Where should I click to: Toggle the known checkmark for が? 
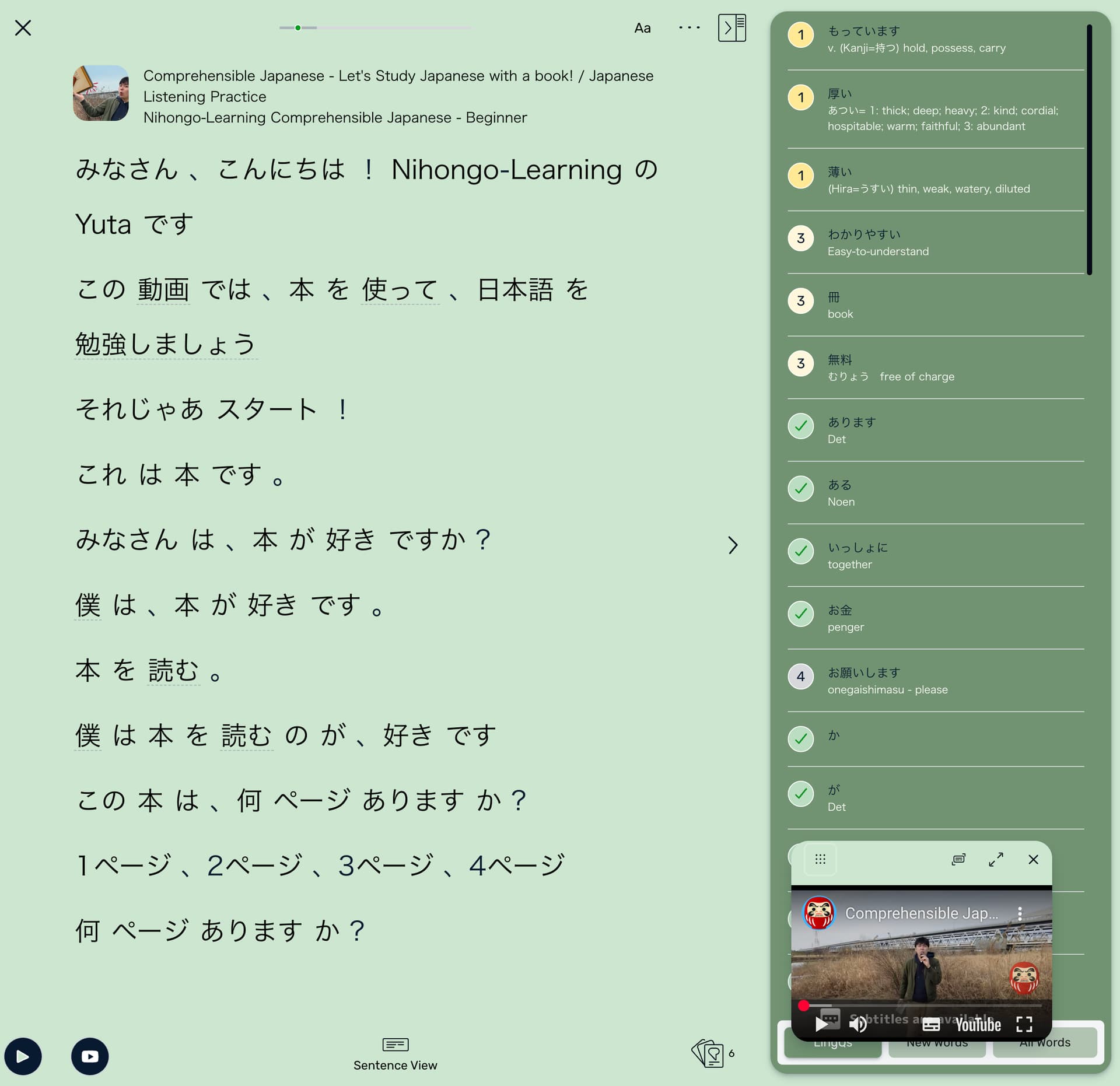coord(800,793)
